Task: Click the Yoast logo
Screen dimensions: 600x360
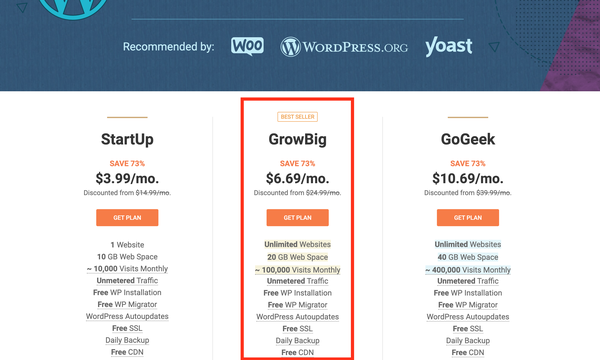Action: click(x=448, y=47)
